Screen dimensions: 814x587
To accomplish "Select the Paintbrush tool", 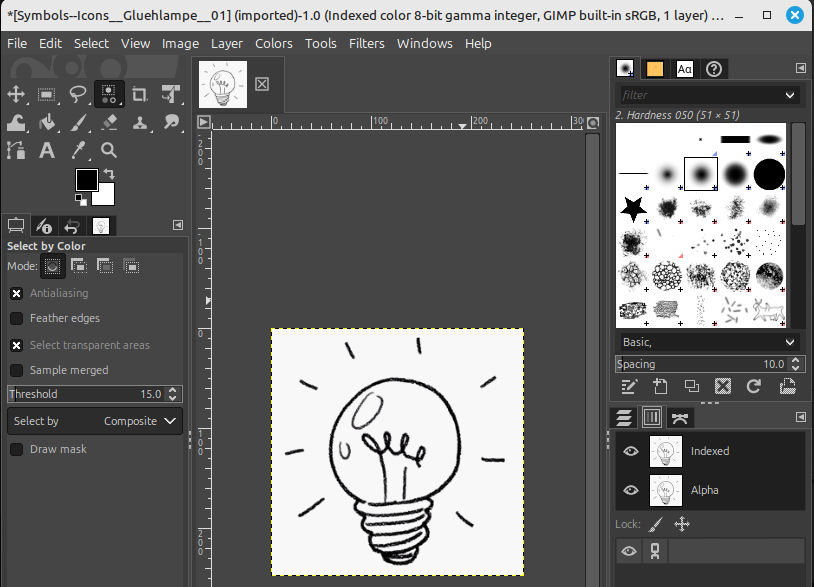I will tap(78, 122).
